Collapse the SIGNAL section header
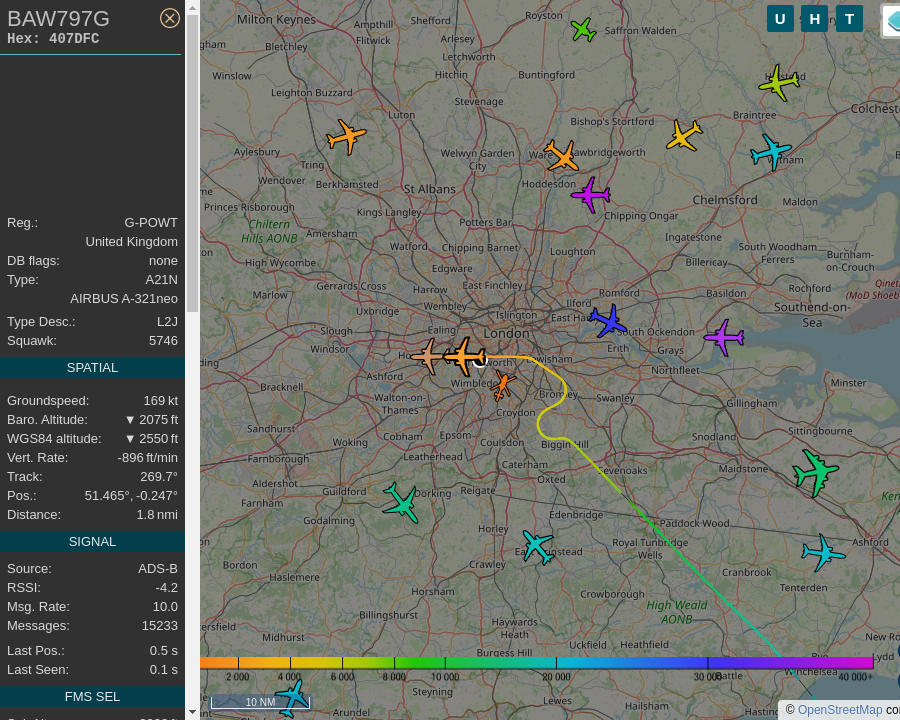 coord(92,541)
